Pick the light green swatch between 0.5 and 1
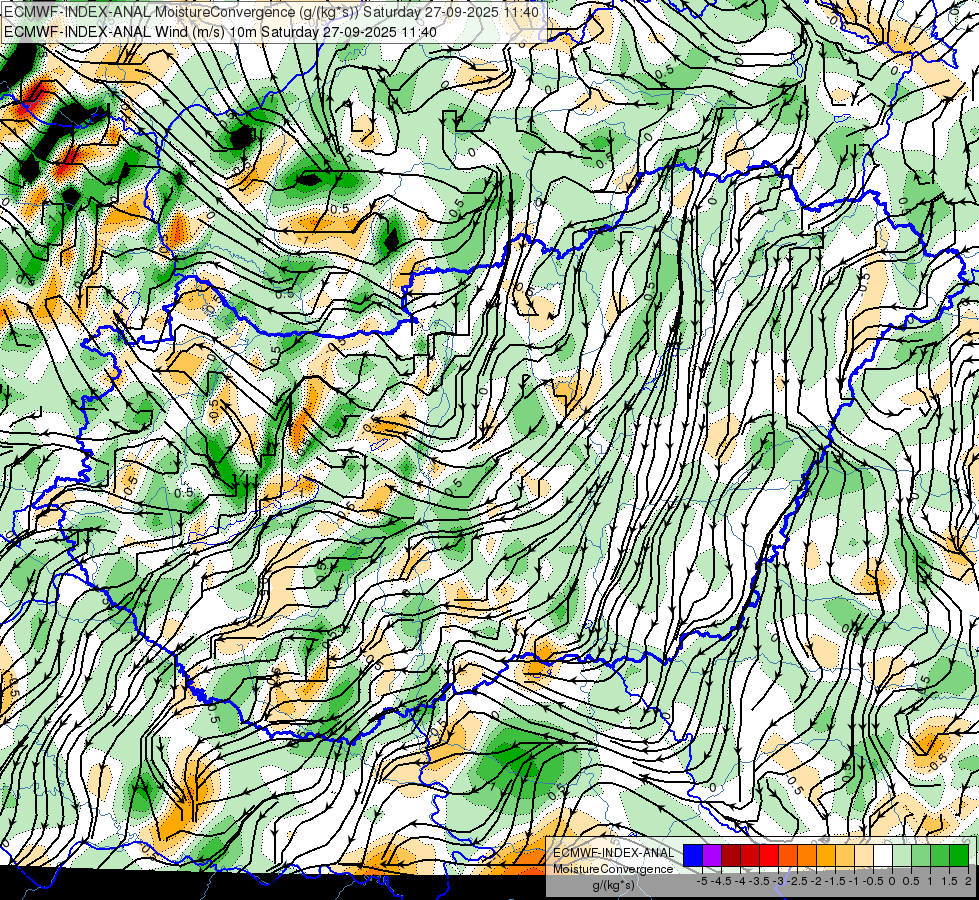The image size is (979, 900). click(x=921, y=855)
